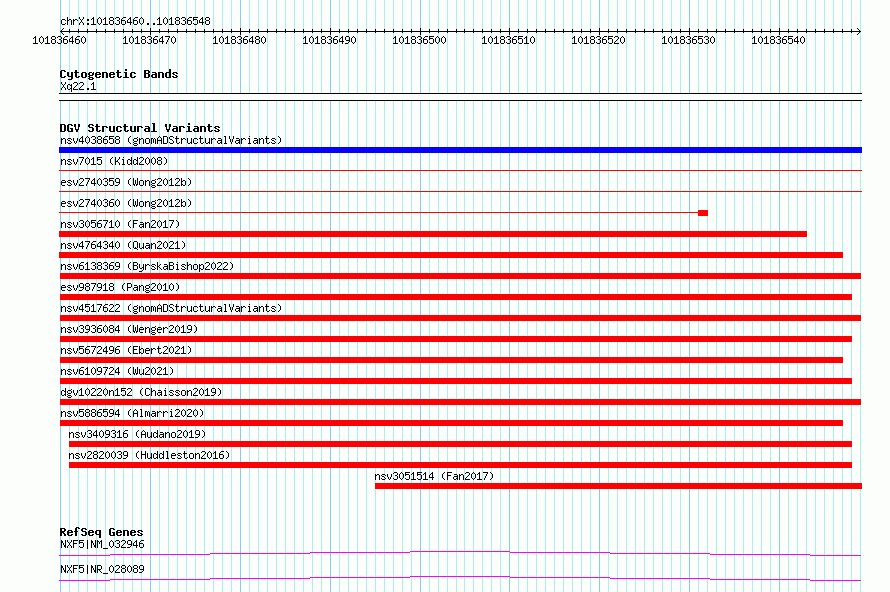Viewport: 890px width, 592px height.
Task: Click ruler position 101836530
Action: point(688,40)
